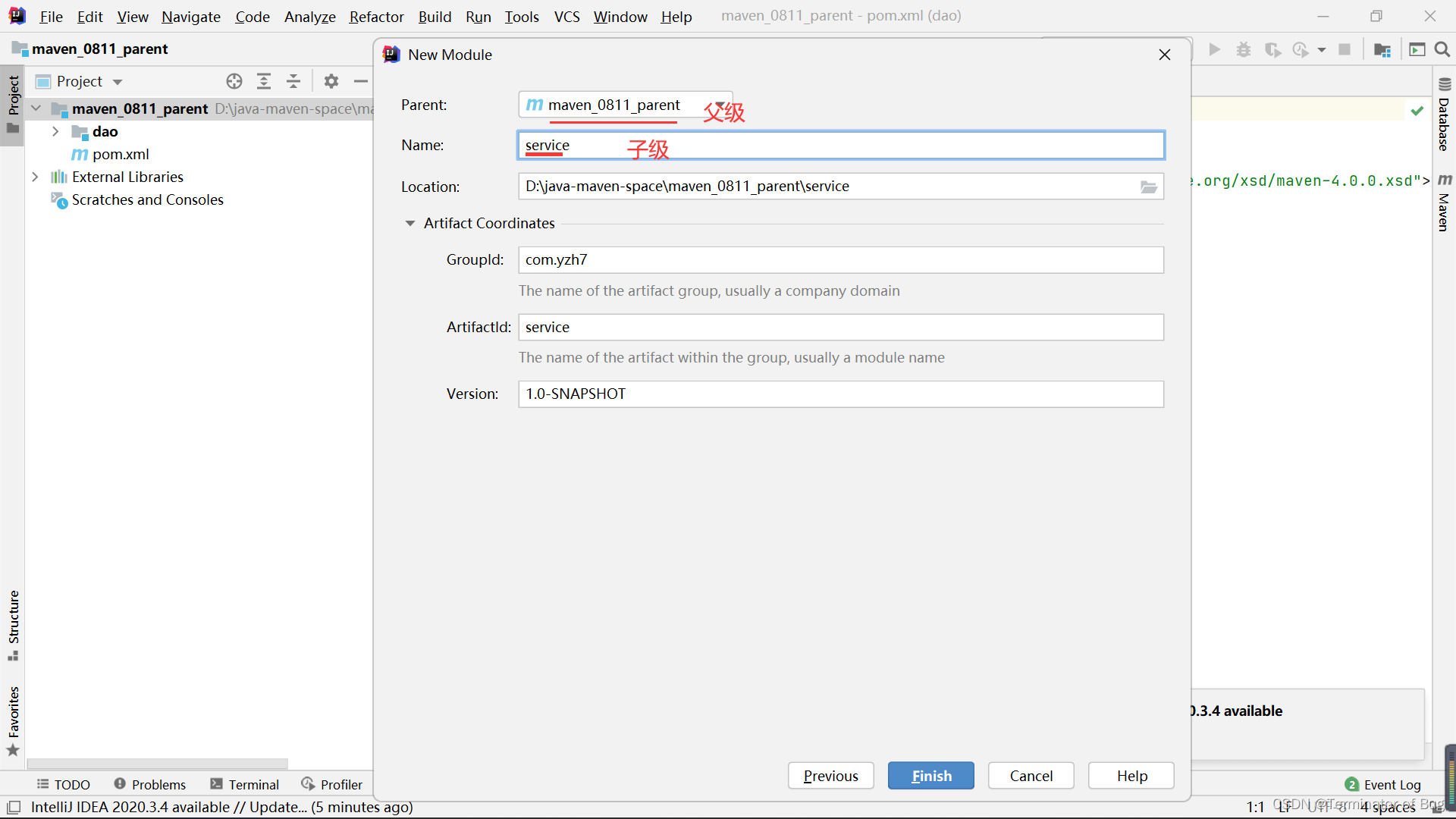Screen dimensions: 1456x819
Task: Open the Parent module dropdown
Action: tap(626, 105)
